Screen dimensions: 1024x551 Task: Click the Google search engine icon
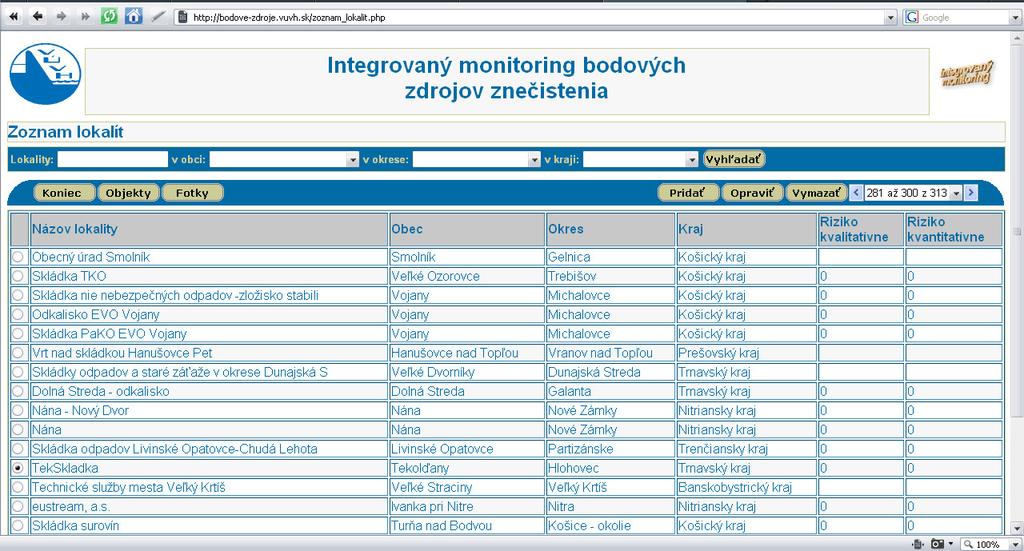(912, 18)
